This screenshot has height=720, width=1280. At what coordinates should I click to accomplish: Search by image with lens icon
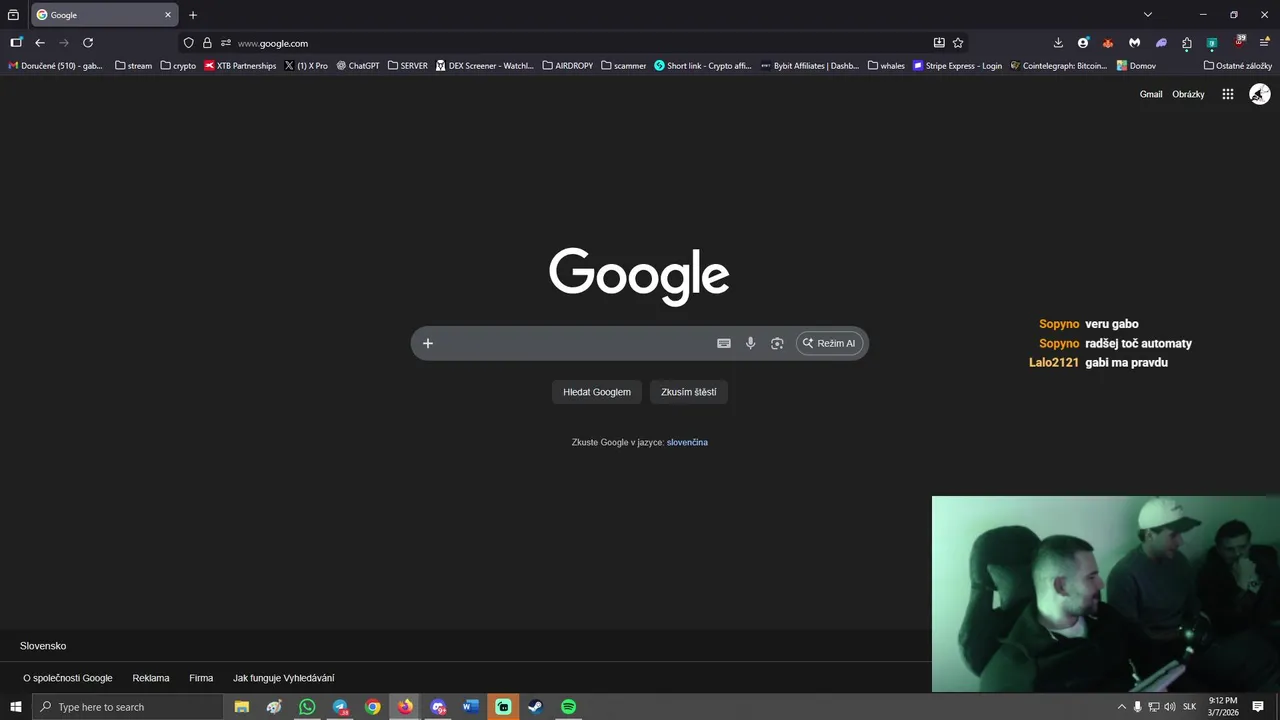(x=777, y=343)
